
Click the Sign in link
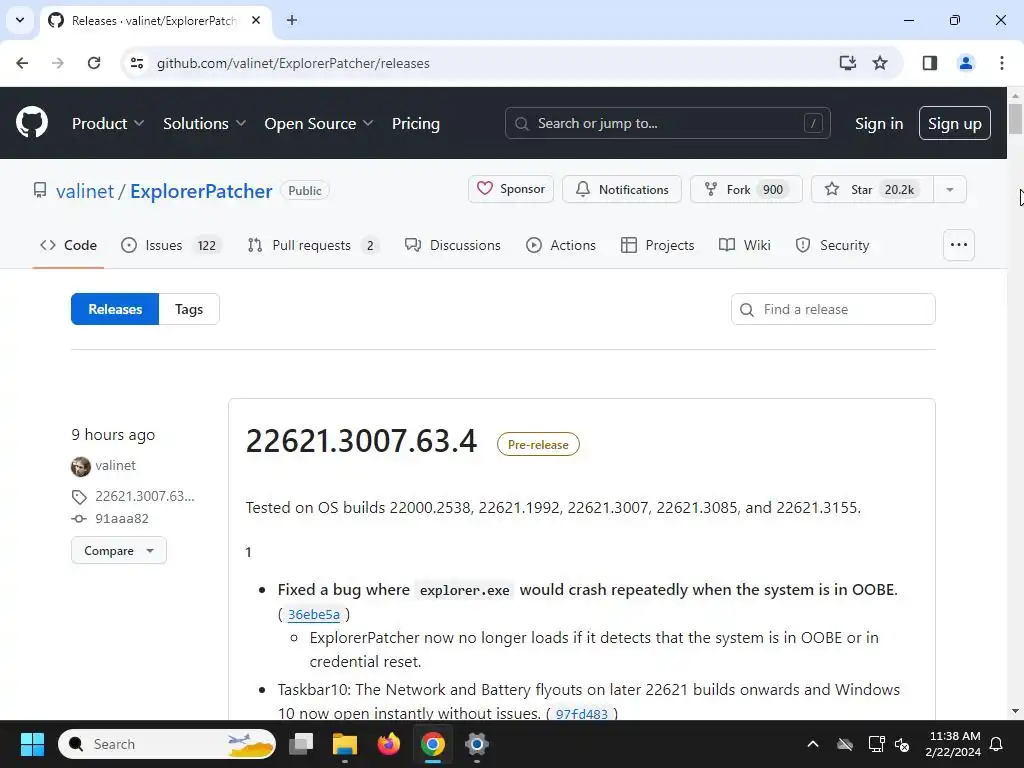[878, 123]
